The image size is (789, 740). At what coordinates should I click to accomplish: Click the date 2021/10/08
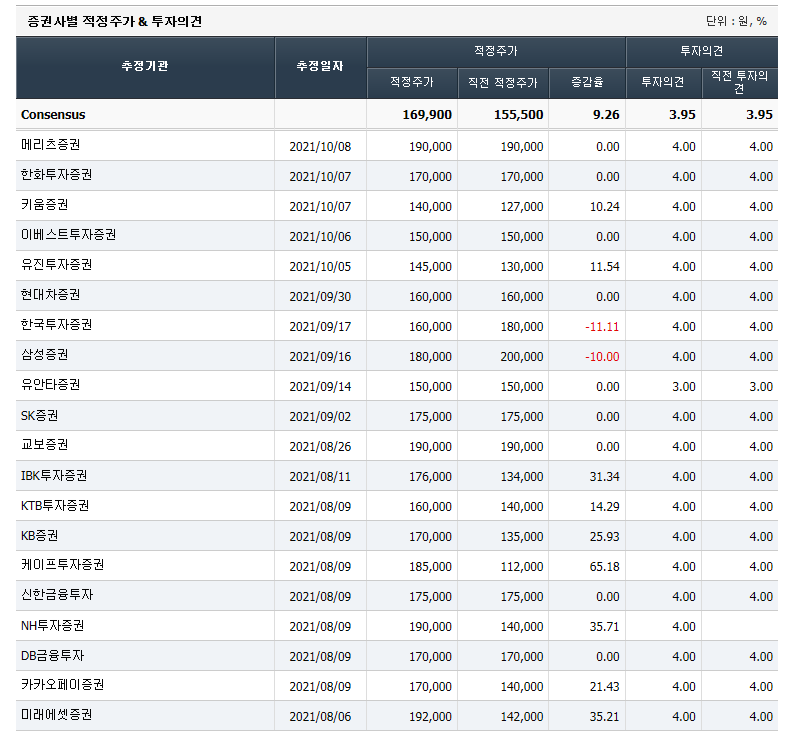(320, 147)
